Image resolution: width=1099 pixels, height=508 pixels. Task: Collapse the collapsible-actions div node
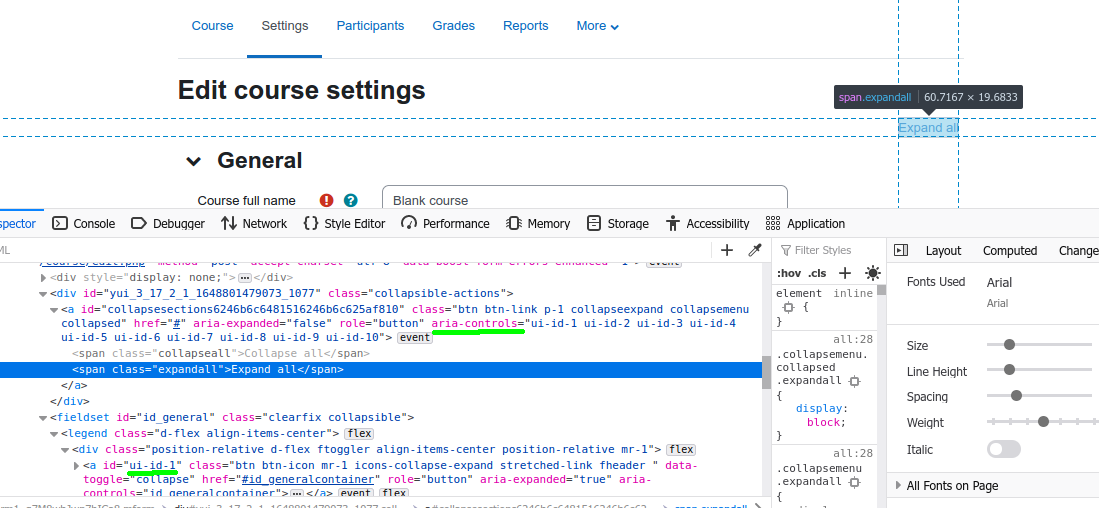pyautogui.click(x=44, y=294)
